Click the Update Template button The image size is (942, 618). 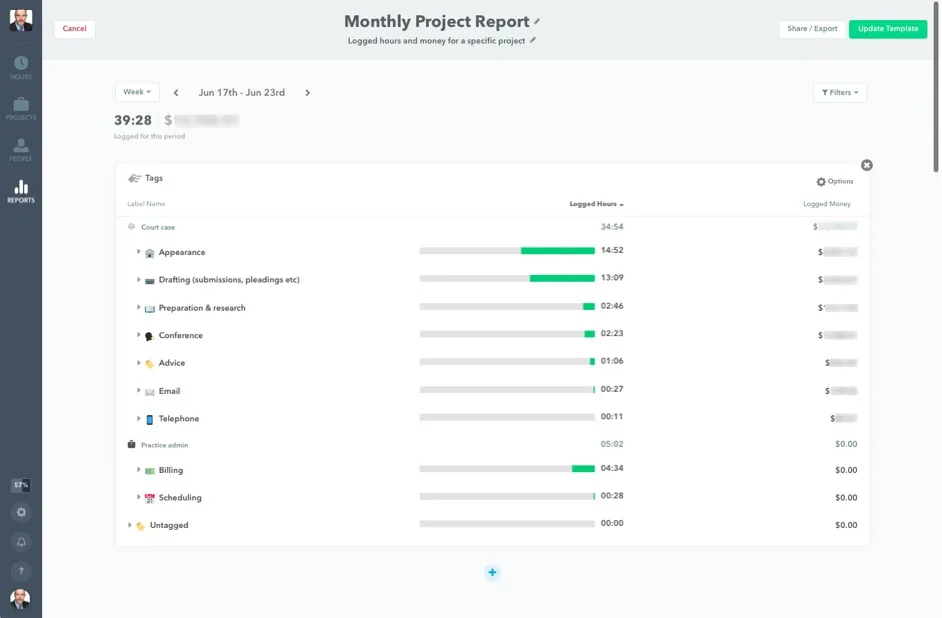click(887, 29)
